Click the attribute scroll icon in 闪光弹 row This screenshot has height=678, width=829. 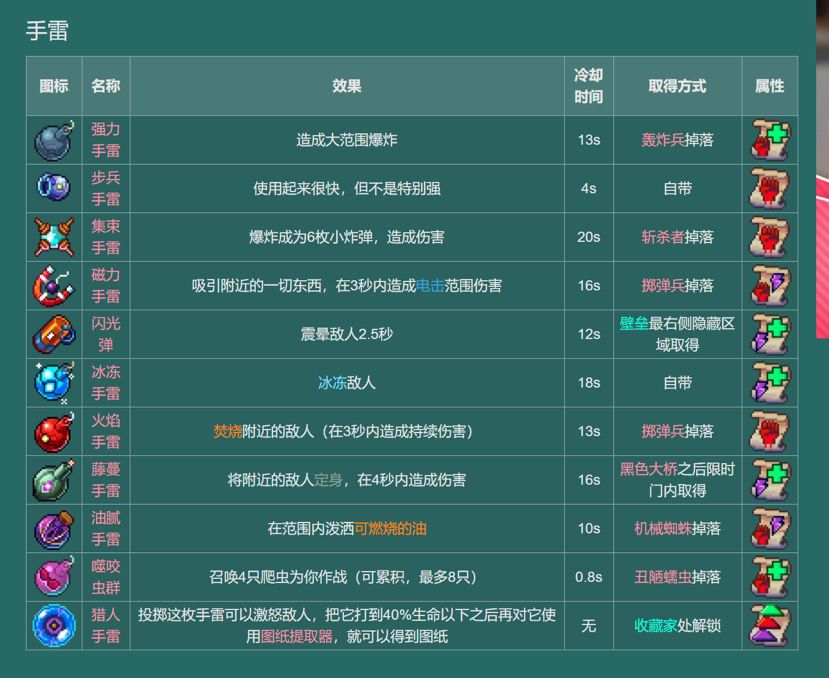[x=770, y=334]
